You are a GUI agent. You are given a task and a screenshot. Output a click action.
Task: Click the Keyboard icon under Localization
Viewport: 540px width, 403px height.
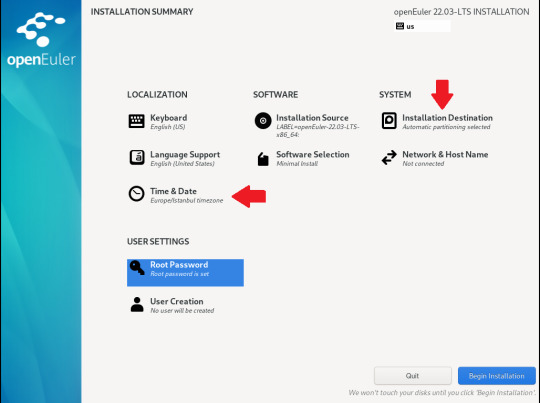point(136,121)
